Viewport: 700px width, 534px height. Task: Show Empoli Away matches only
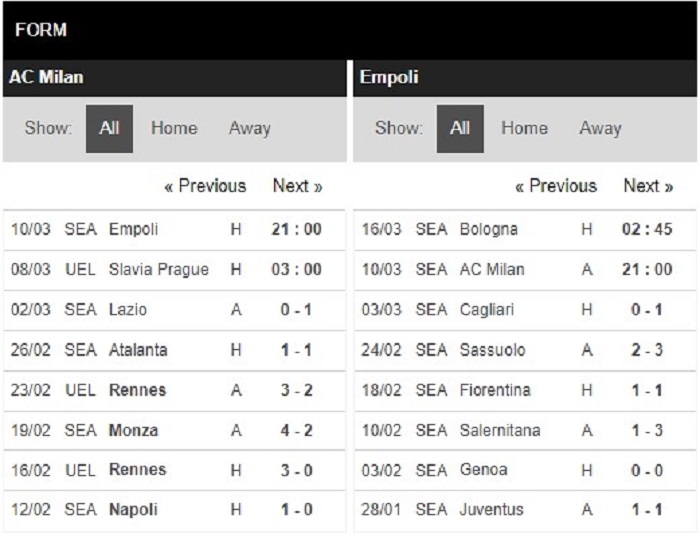[x=600, y=129]
